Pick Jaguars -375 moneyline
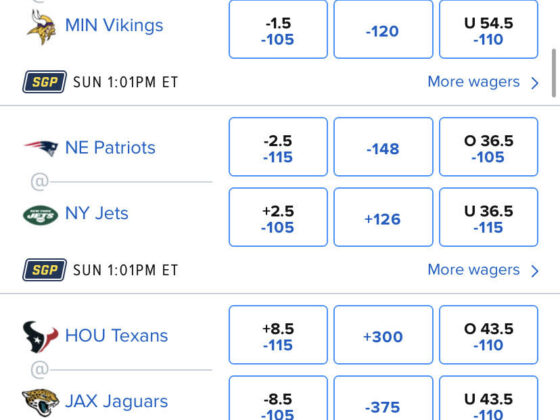This screenshot has height=420, width=560. coord(383,400)
